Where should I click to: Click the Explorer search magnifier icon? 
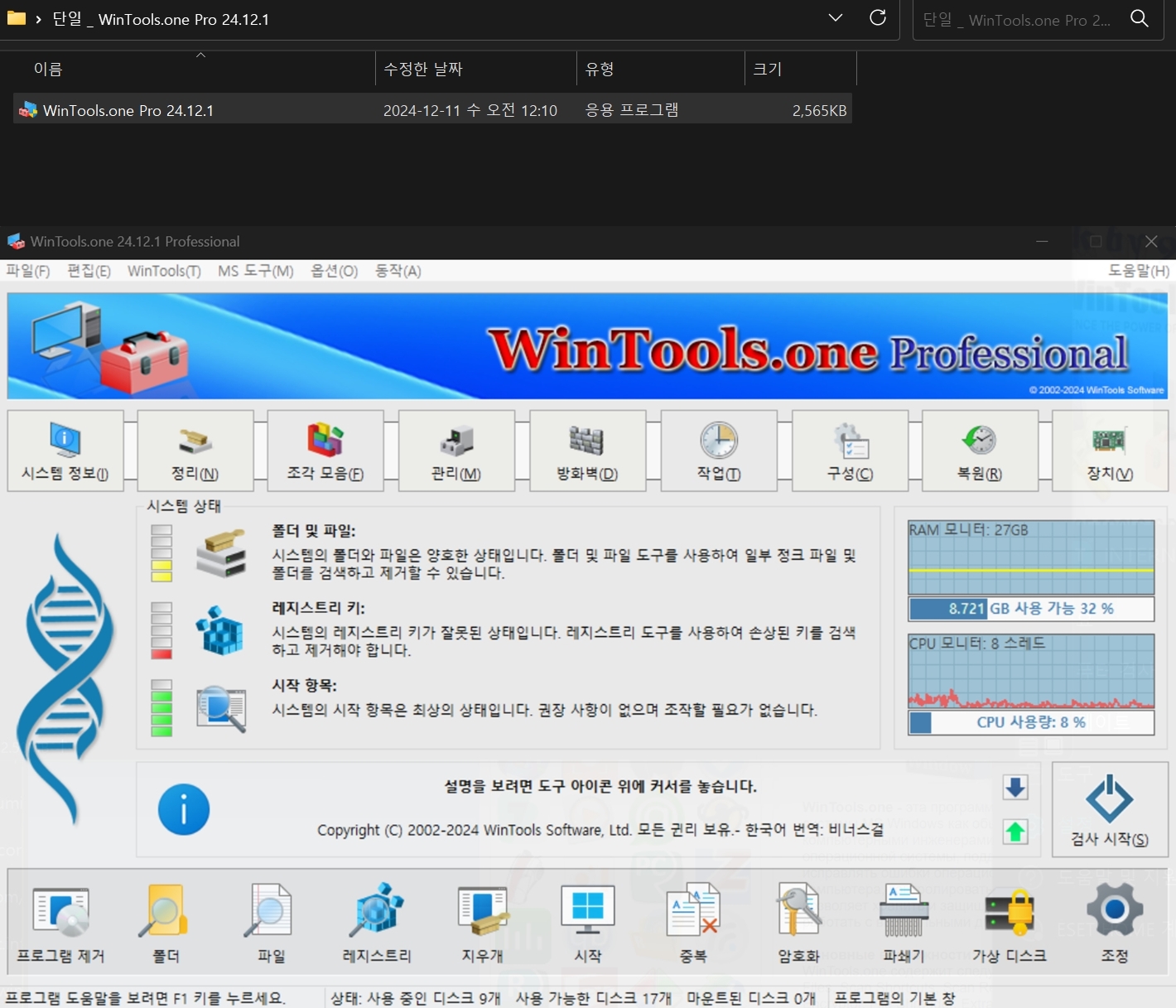(1140, 18)
